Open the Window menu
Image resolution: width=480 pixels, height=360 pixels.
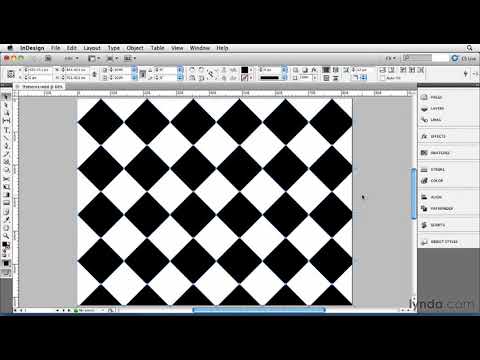pos(200,48)
